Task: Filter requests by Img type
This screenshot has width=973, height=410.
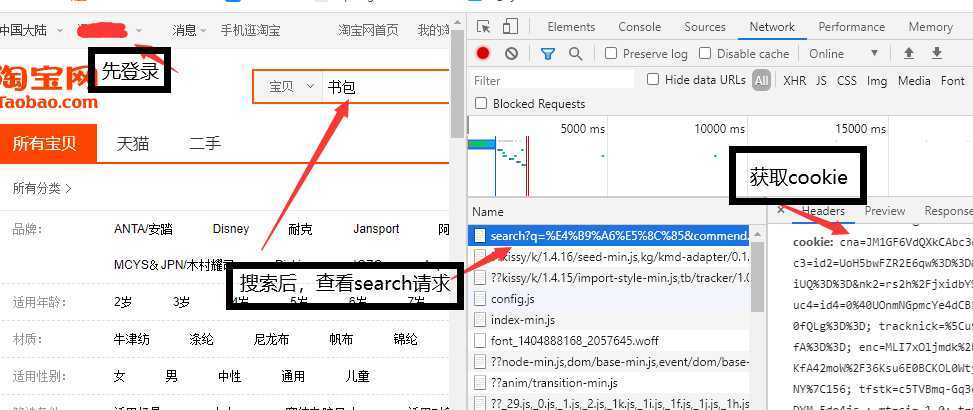Action: tap(877, 81)
